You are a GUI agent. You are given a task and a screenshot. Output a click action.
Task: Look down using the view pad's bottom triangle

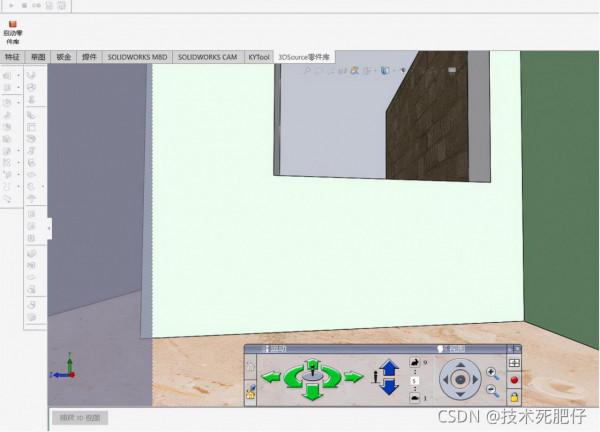point(460,394)
